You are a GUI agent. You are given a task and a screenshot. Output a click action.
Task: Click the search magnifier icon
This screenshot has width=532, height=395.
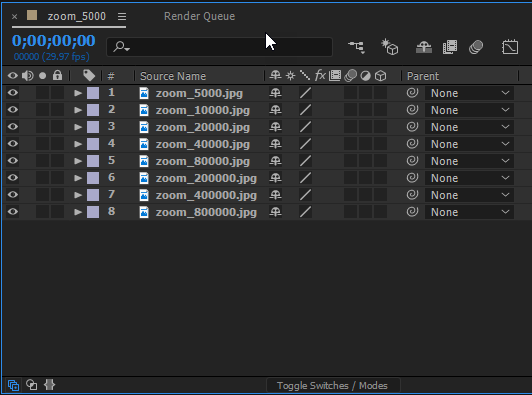(121, 46)
